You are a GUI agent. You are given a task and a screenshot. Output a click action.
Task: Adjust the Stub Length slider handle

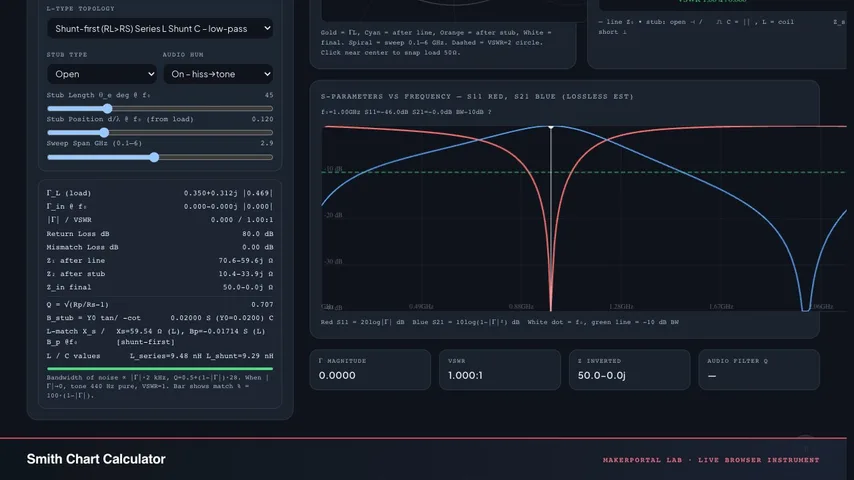click(x=108, y=108)
